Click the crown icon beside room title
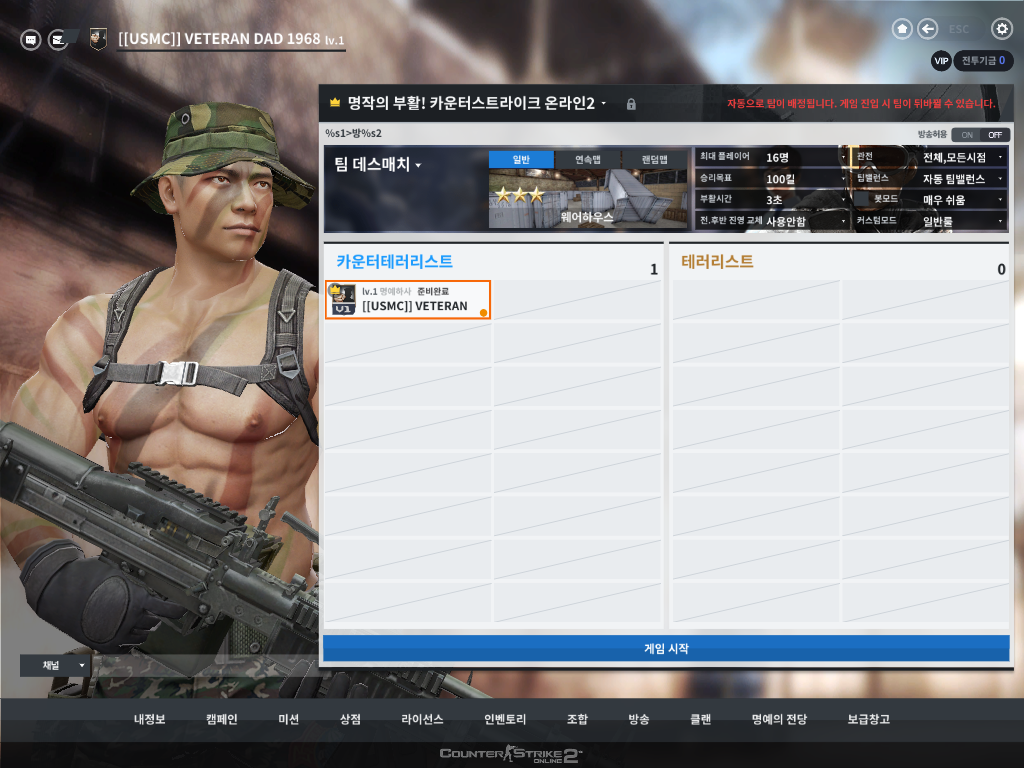1024x768 pixels. coord(335,102)
